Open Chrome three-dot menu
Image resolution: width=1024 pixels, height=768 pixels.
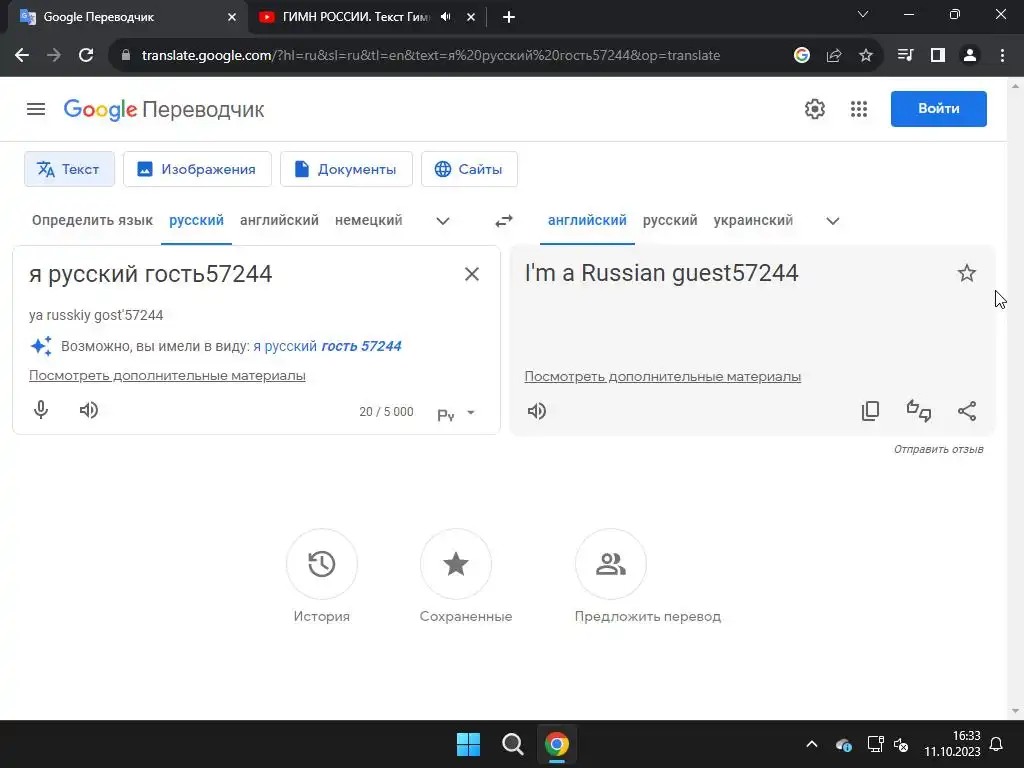(1002, 56)
